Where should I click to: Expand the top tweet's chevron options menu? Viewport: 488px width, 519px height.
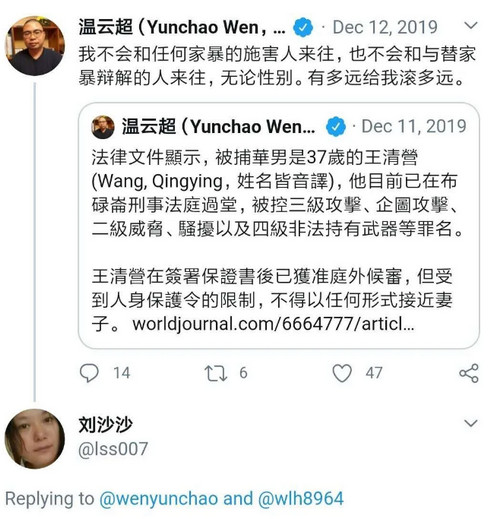coord(471,25)
